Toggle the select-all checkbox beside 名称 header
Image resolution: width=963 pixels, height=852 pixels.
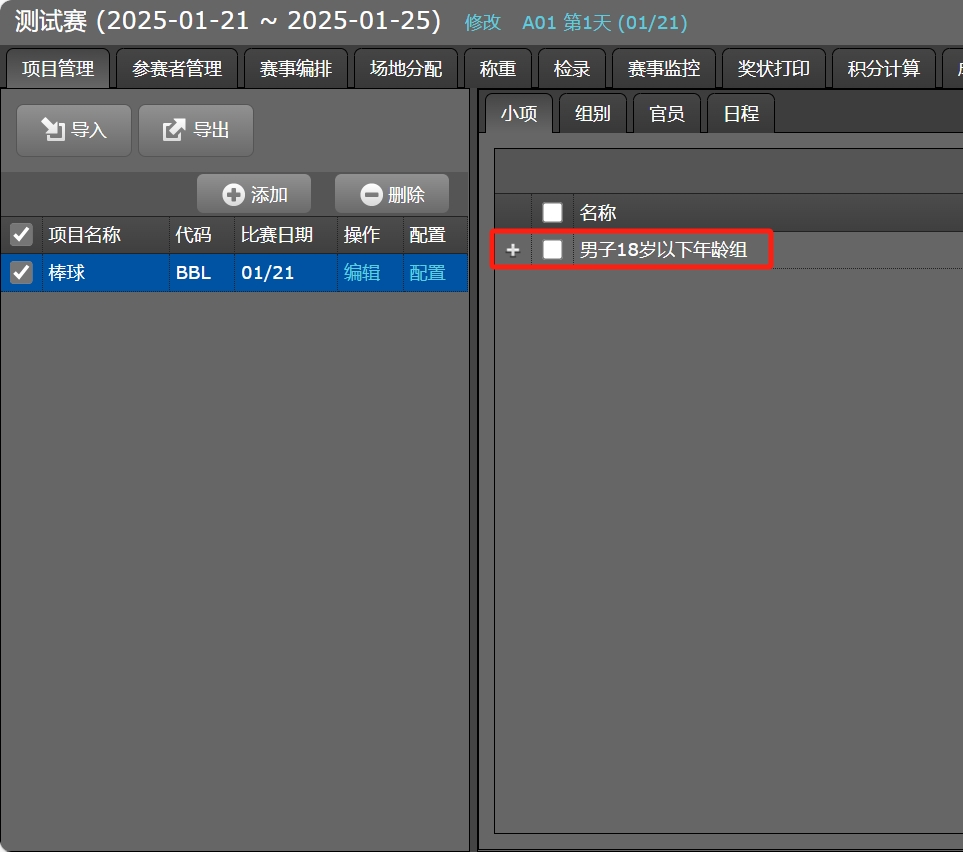pyautogui.click(x=552, y=212)
